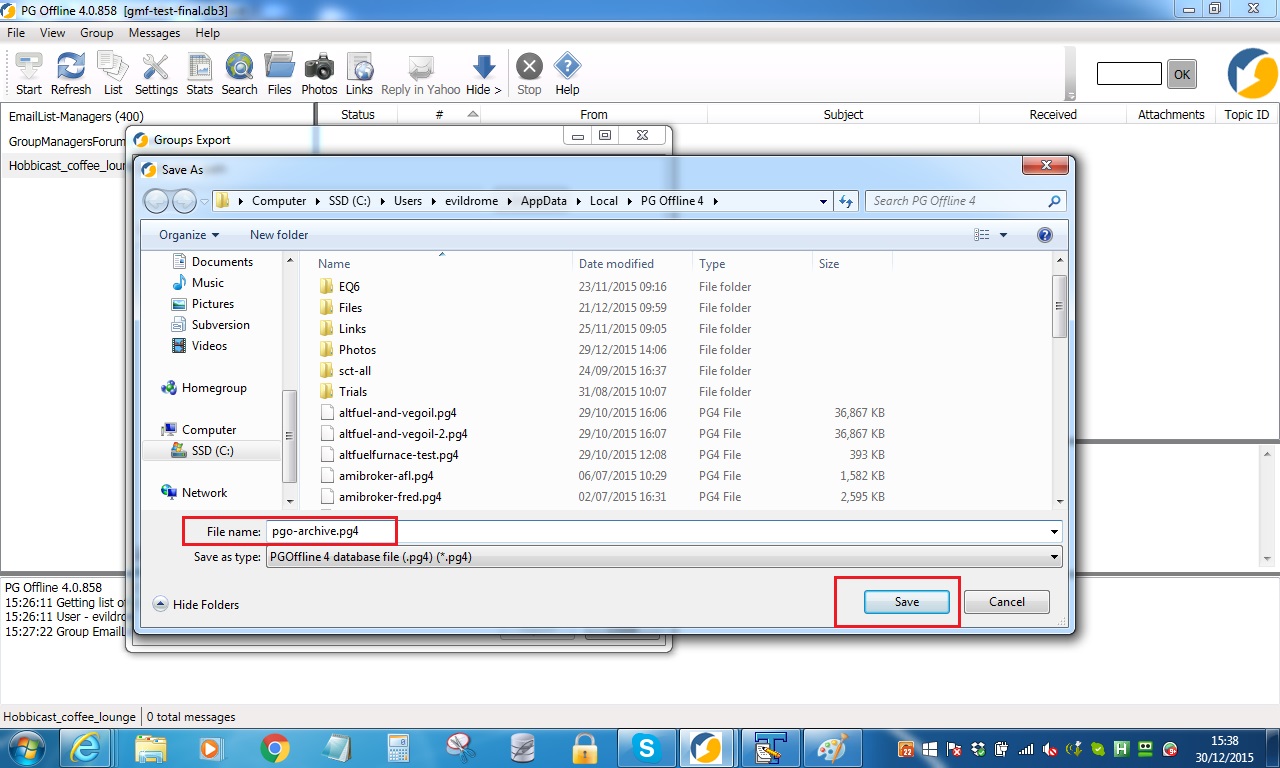Click the magnifier icon in Search PG Offline 4
This screenshot has height=768, width=1280.
pyautogui.click(x=1054, y=201)
